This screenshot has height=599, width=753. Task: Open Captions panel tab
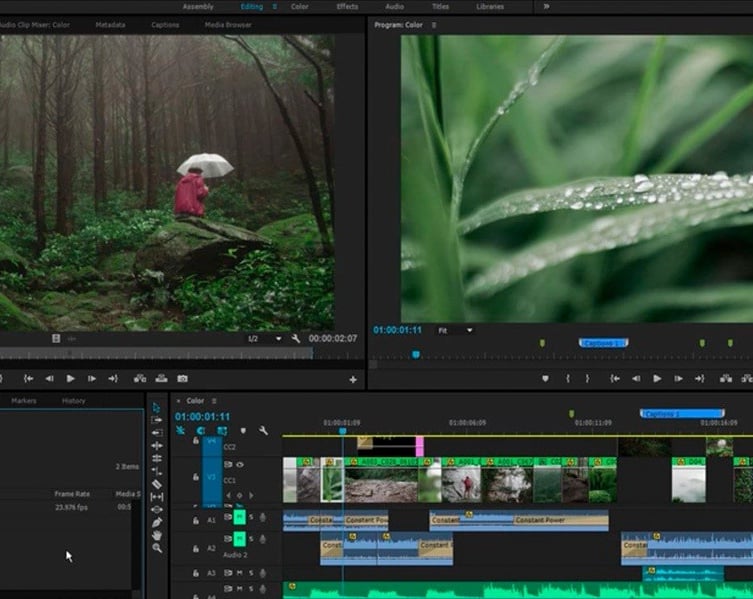tap(165, 25)
